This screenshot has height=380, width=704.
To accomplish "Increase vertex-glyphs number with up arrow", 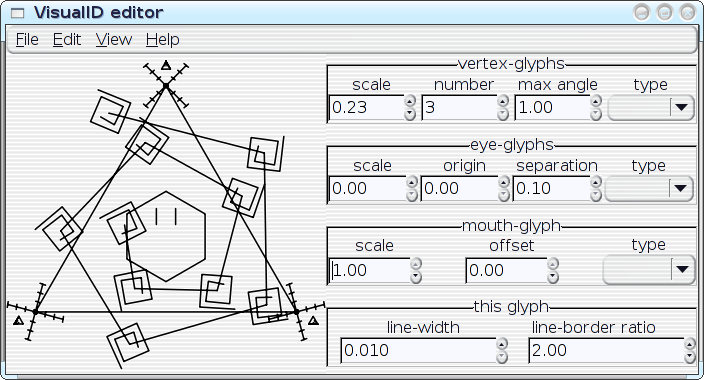I will pos(503,101).
